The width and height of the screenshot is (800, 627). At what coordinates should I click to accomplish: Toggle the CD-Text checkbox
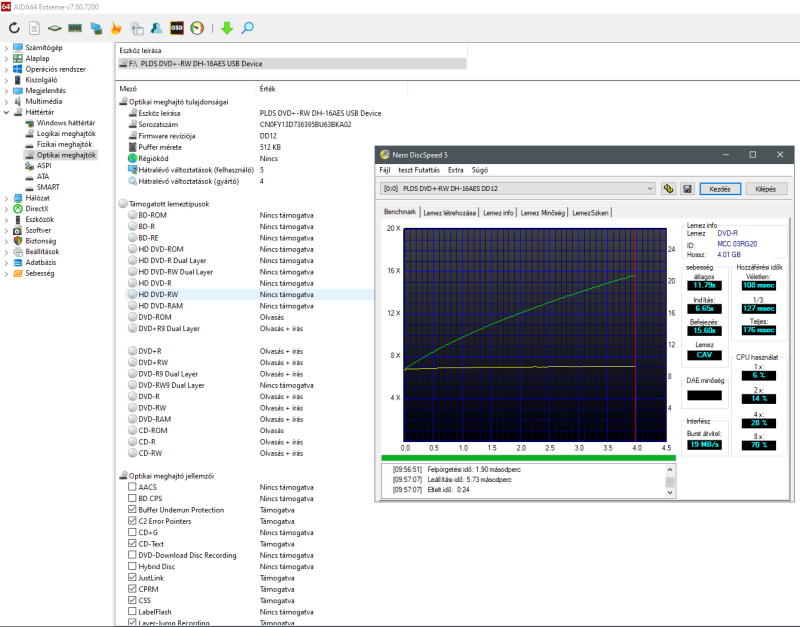133,544
